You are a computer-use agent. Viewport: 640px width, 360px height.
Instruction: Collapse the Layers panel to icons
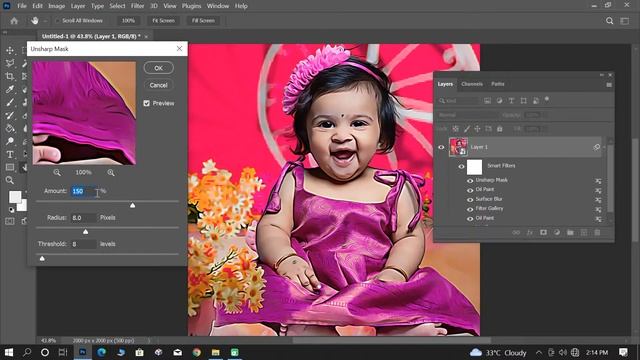602,75
